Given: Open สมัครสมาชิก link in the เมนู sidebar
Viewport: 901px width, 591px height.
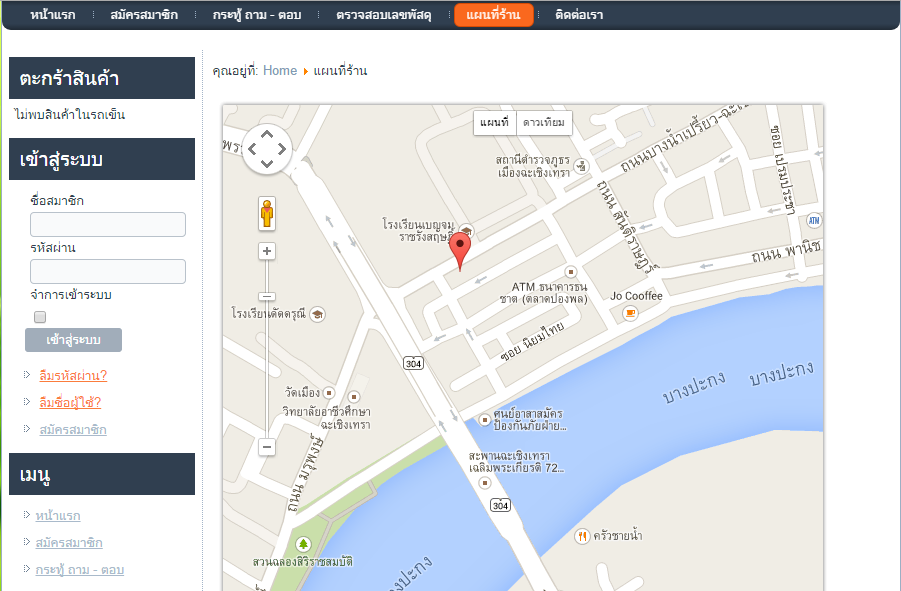Looking at the screenshot, I should point(69,543).
